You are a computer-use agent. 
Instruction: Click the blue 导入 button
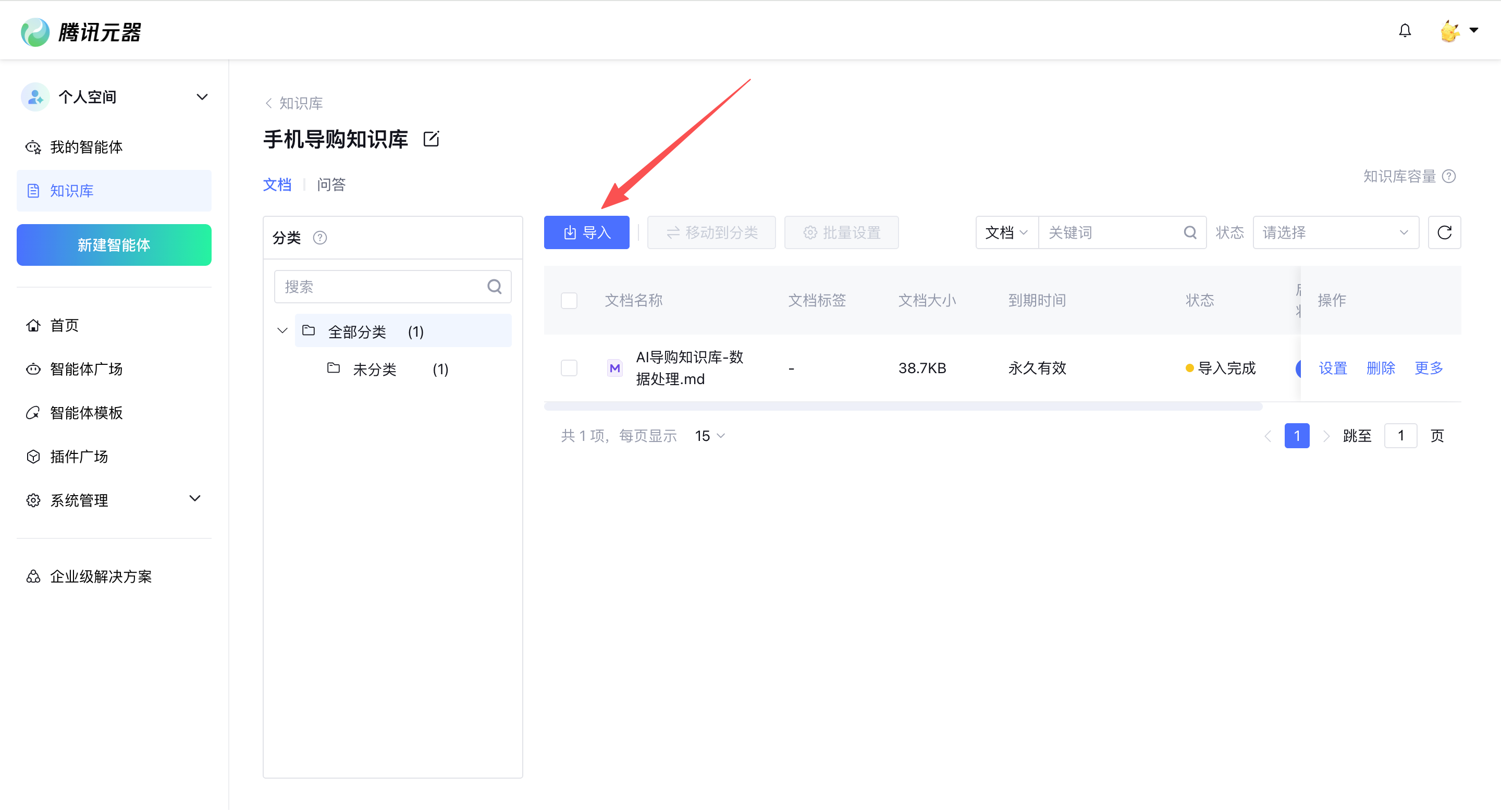point(586,232)
